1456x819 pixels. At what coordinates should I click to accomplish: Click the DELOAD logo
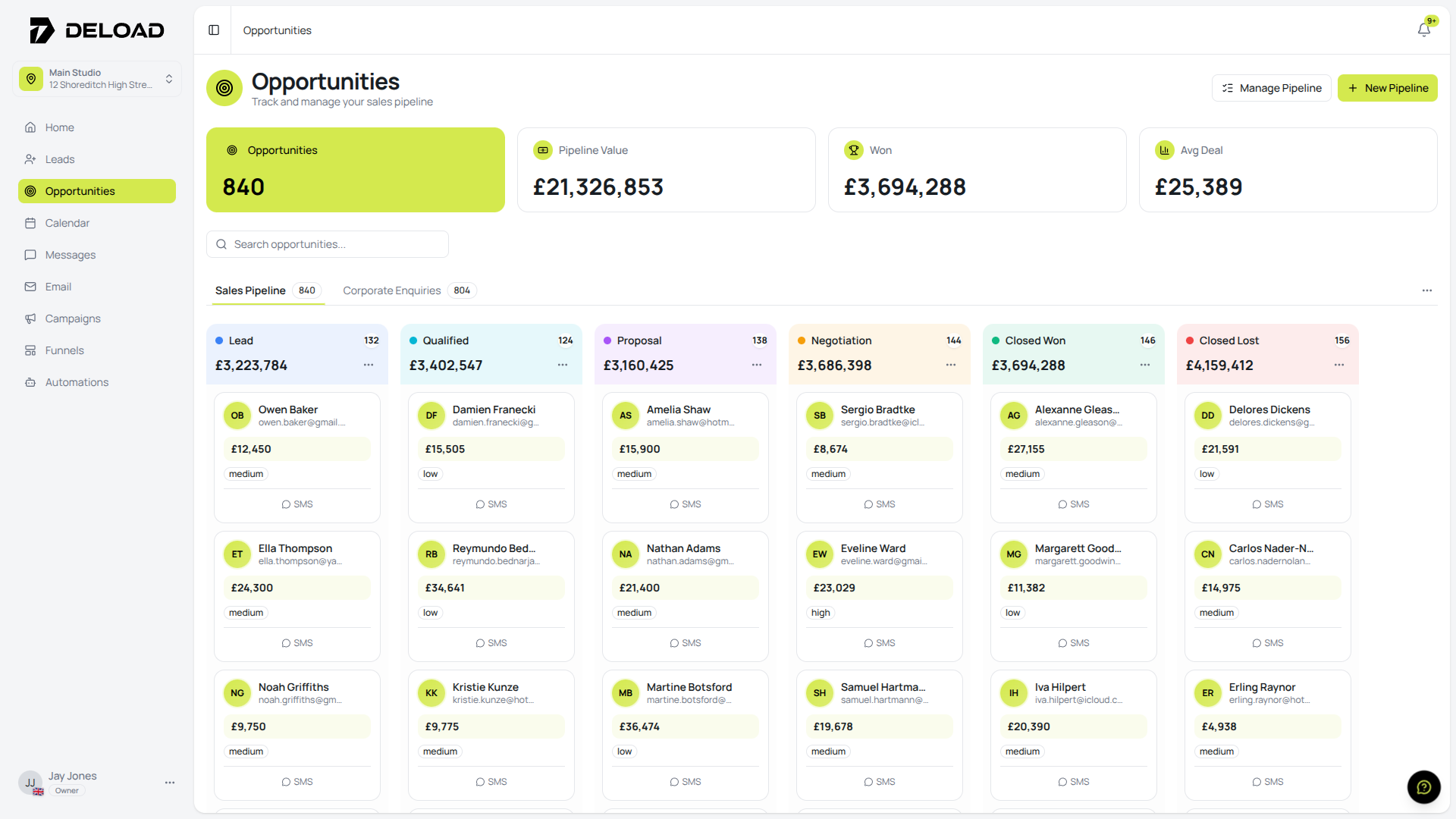pos(96,30)
